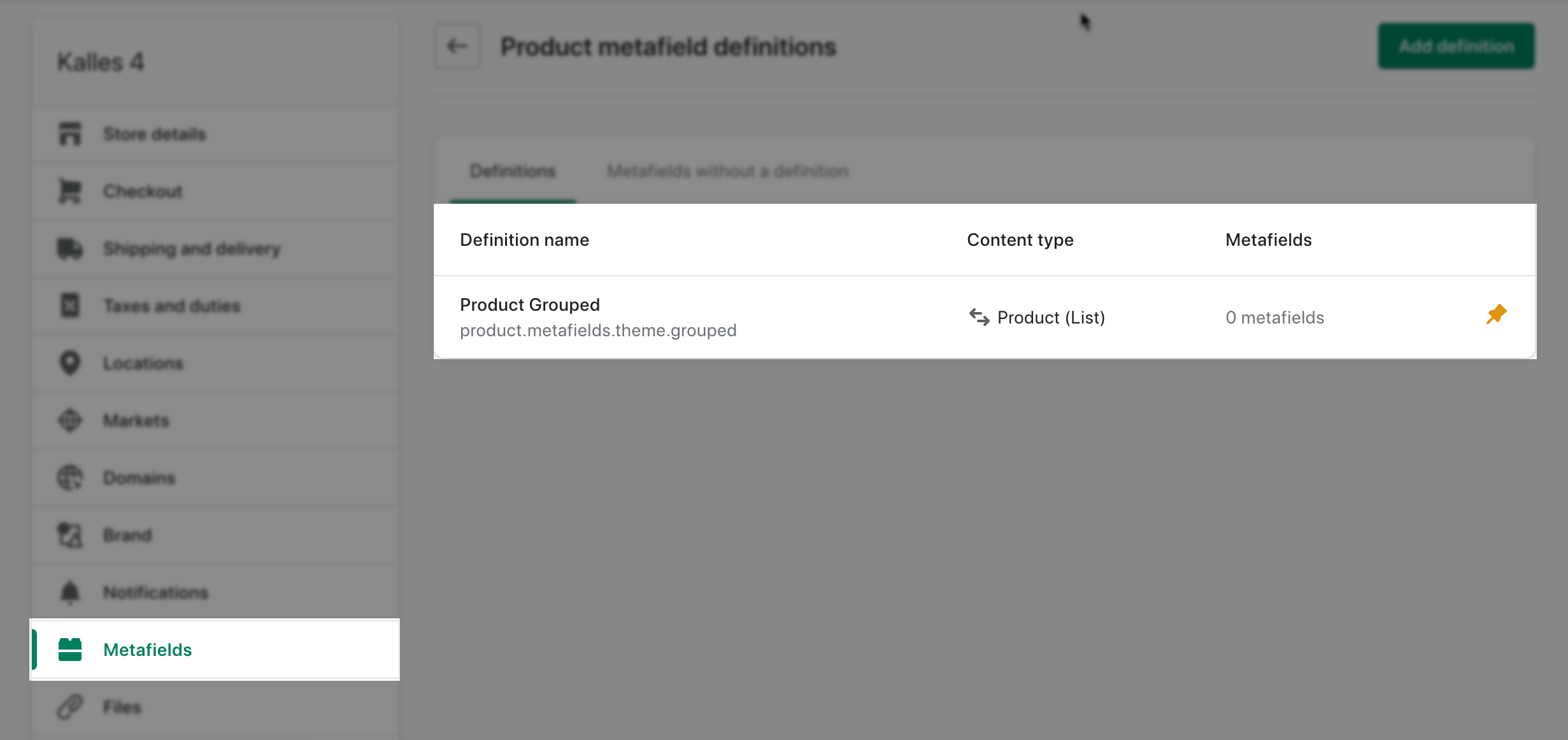Image resolution: width=1568 pixels, height=740 pixels.
Task: Click the Files paperclip icon
Action: 70,707
